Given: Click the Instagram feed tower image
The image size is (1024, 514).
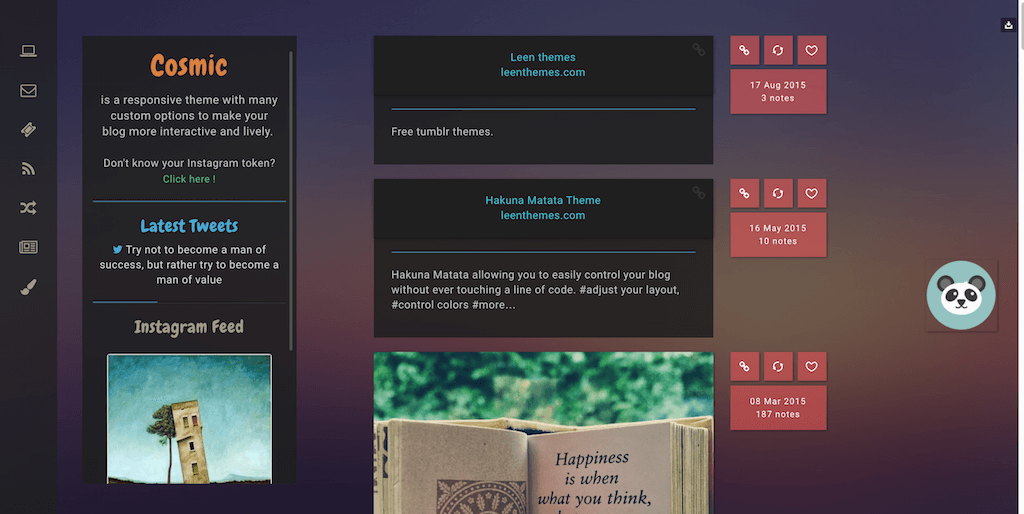Looking at the screenshot, I should point(189,418).
